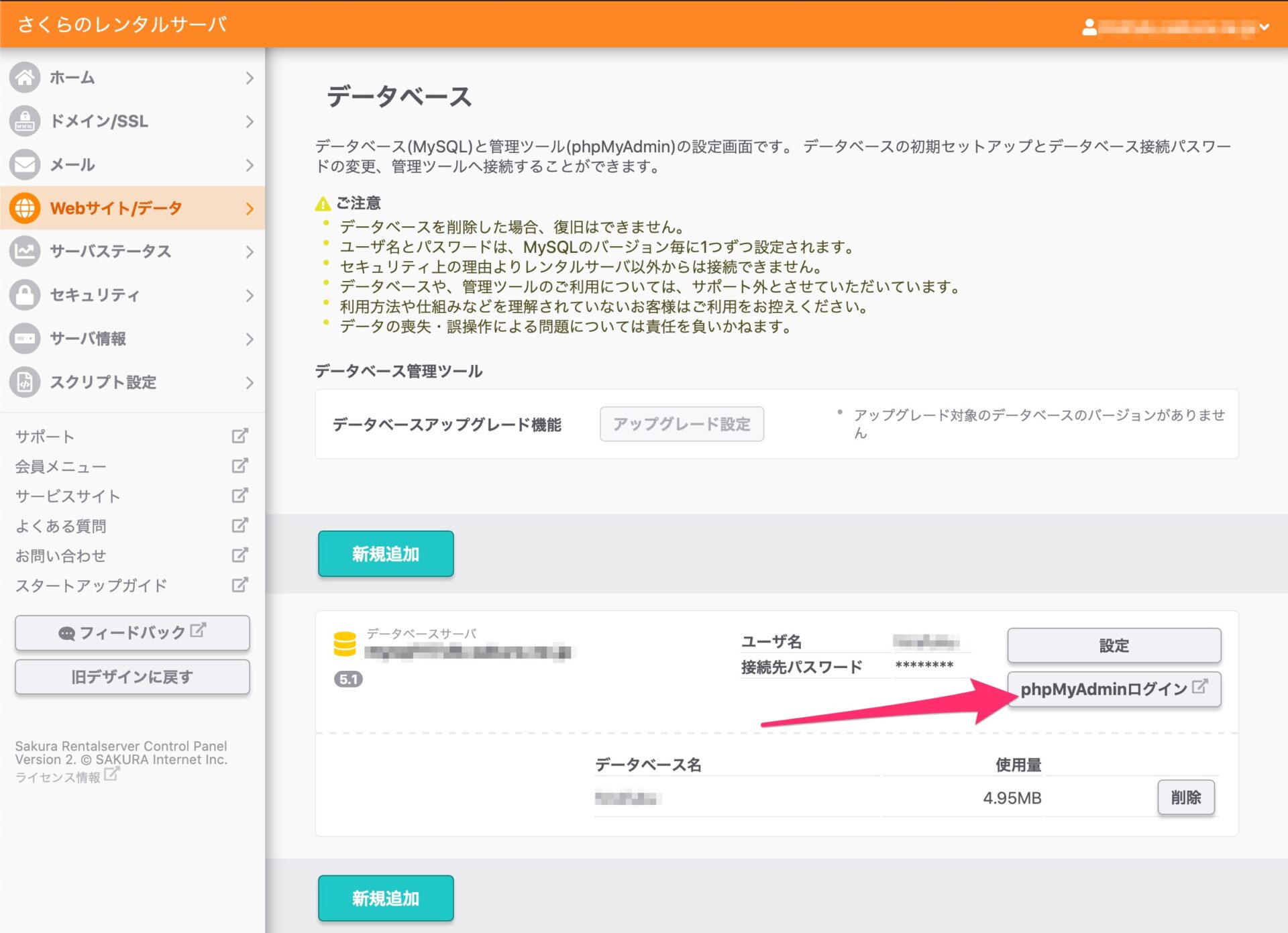The image size is (1288, 933).
Task: Click the upper 新規追加 button
Action: click(x=386, y=554)
